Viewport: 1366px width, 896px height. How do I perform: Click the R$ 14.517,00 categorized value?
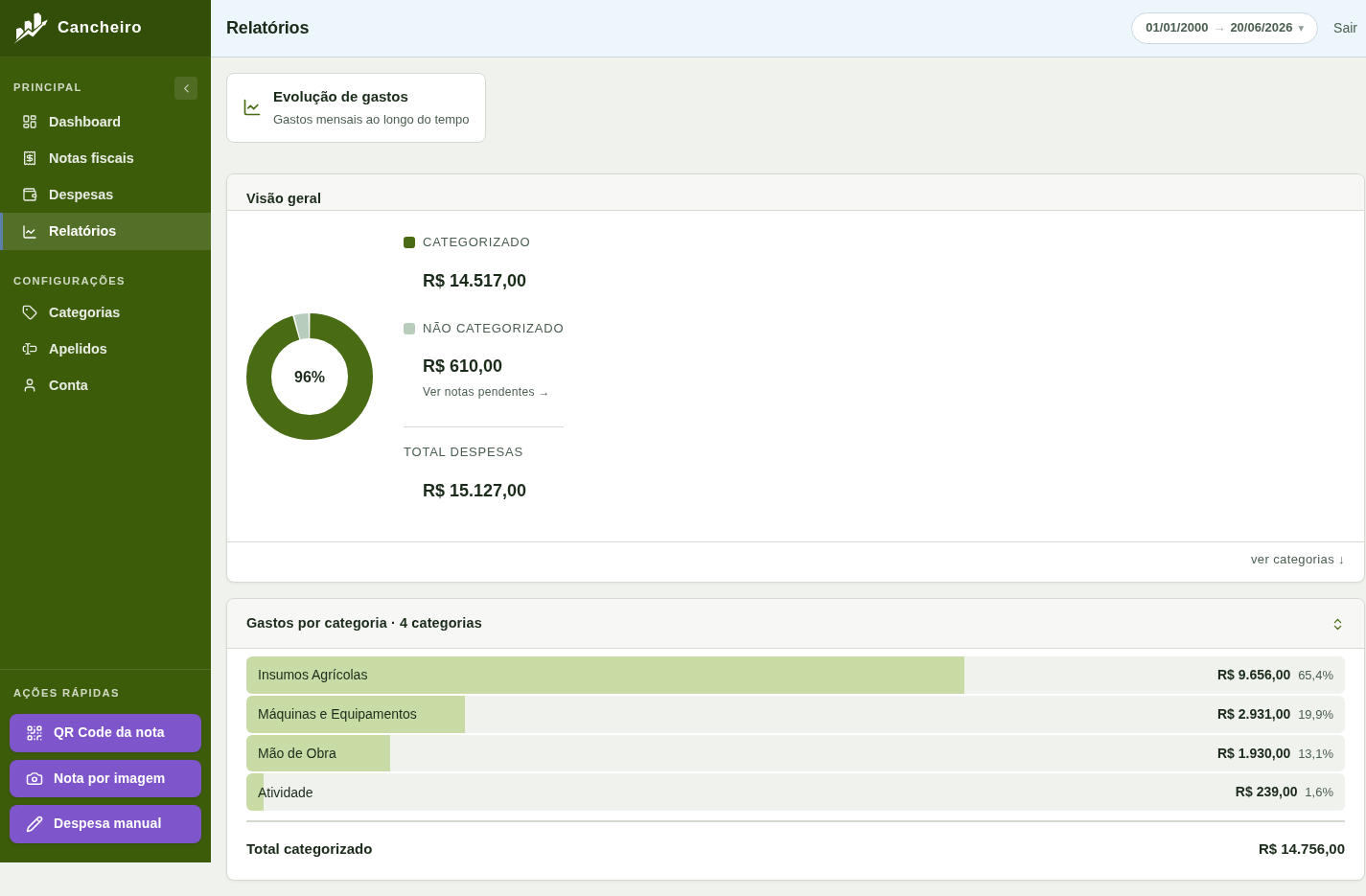(x=475, y=281)
